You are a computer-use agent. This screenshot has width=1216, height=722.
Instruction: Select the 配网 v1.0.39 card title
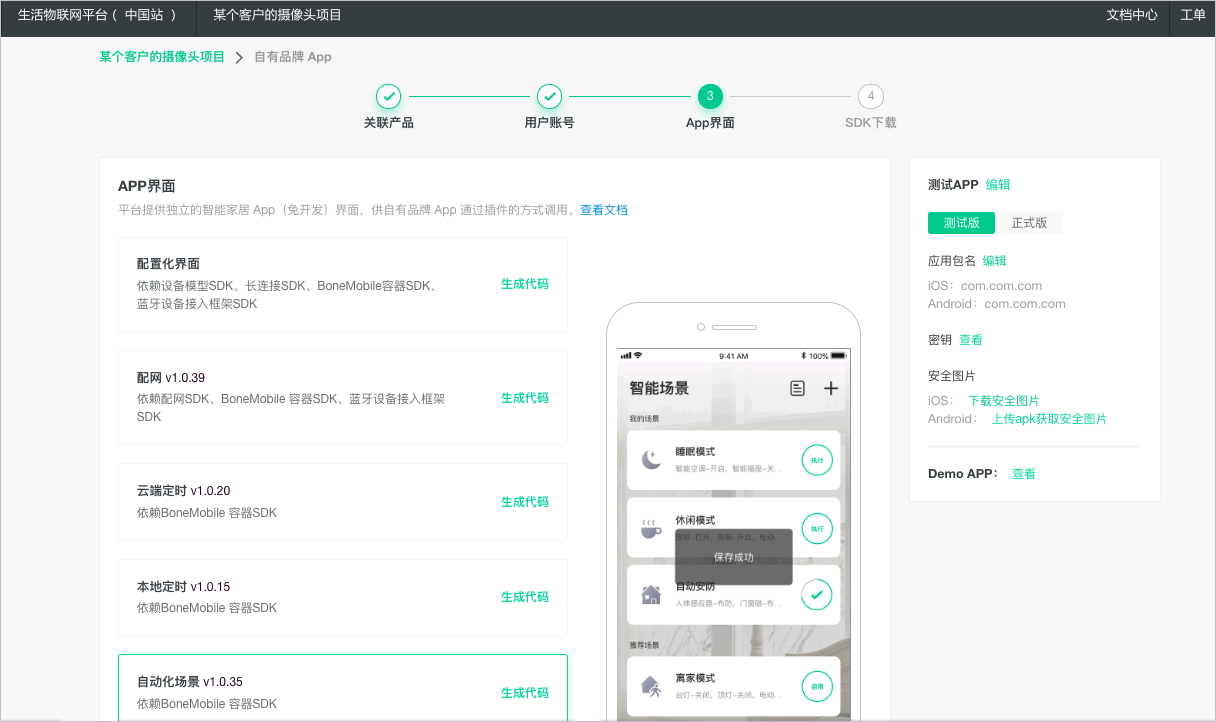pos(171,378)
